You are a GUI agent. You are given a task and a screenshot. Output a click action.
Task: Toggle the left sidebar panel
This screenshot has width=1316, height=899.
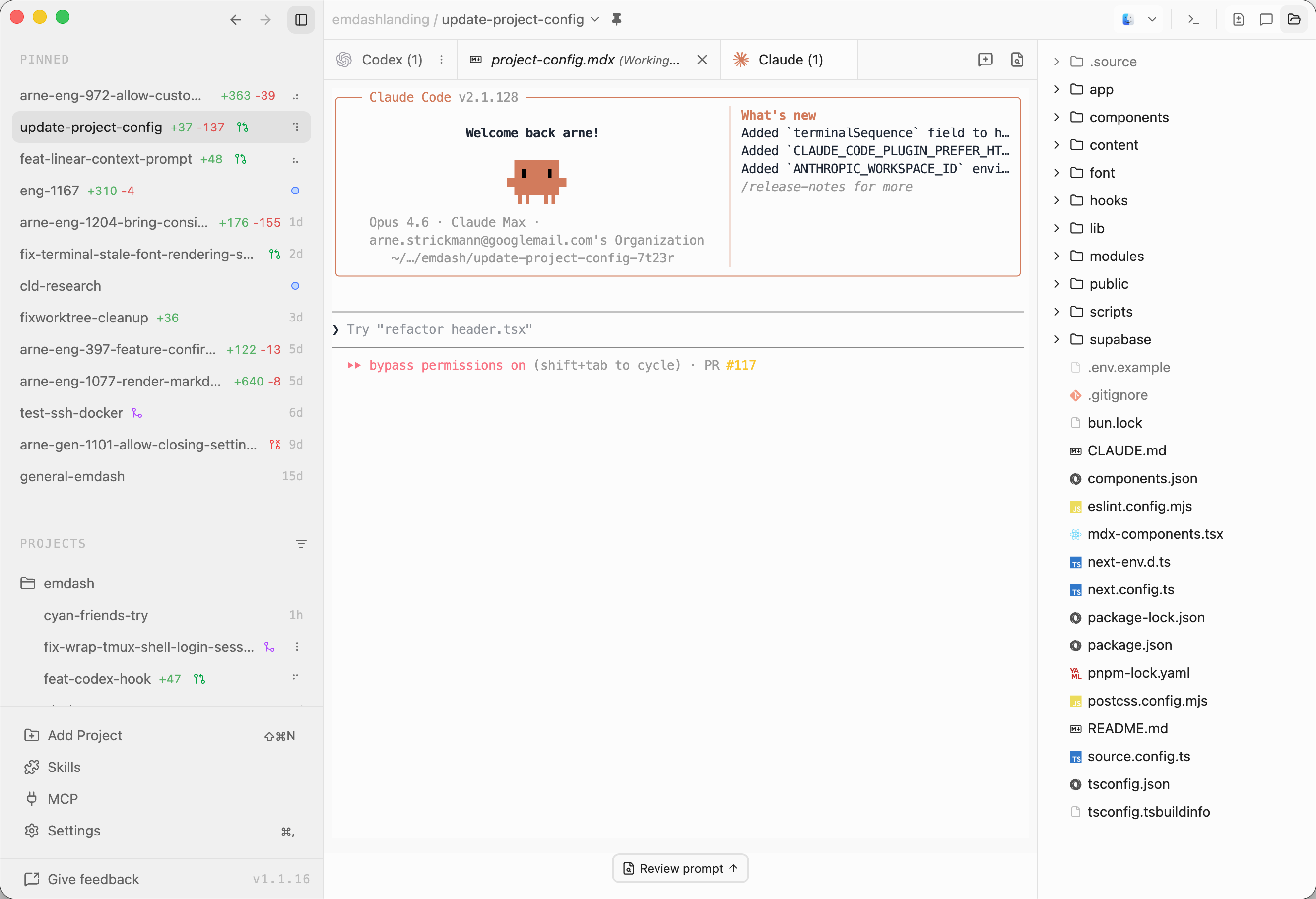(301, 20)
